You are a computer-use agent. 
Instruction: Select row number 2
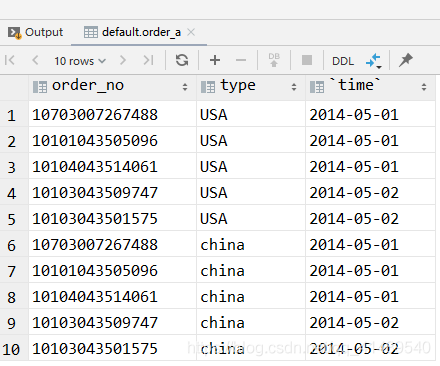(14, 140)
